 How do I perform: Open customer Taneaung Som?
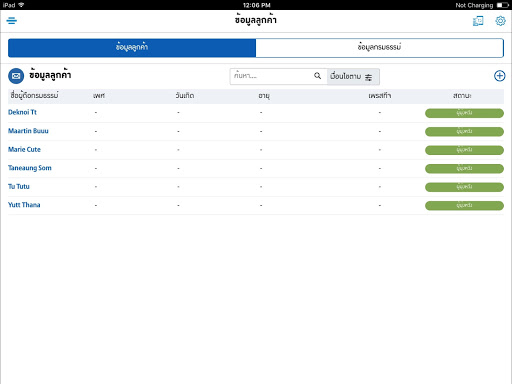[30, 168]
